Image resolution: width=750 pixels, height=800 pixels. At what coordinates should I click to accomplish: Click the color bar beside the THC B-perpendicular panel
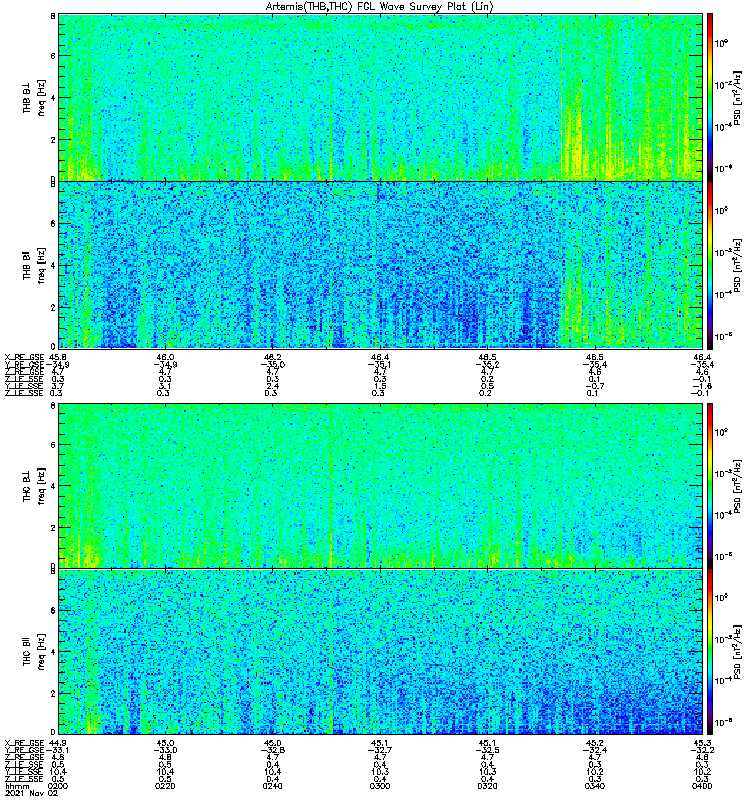(710, 486)
